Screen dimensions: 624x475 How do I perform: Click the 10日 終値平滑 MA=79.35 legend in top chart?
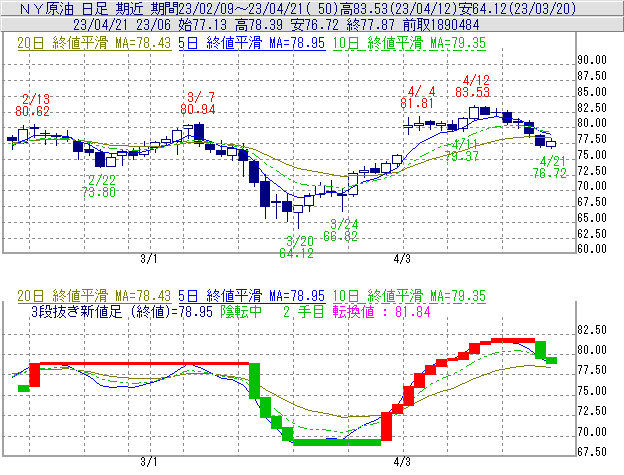pyautogui.click(x=409, y=43)
